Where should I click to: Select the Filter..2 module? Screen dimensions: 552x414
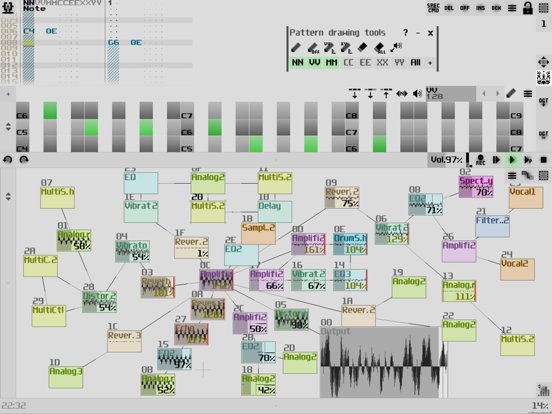click(492, 226)
